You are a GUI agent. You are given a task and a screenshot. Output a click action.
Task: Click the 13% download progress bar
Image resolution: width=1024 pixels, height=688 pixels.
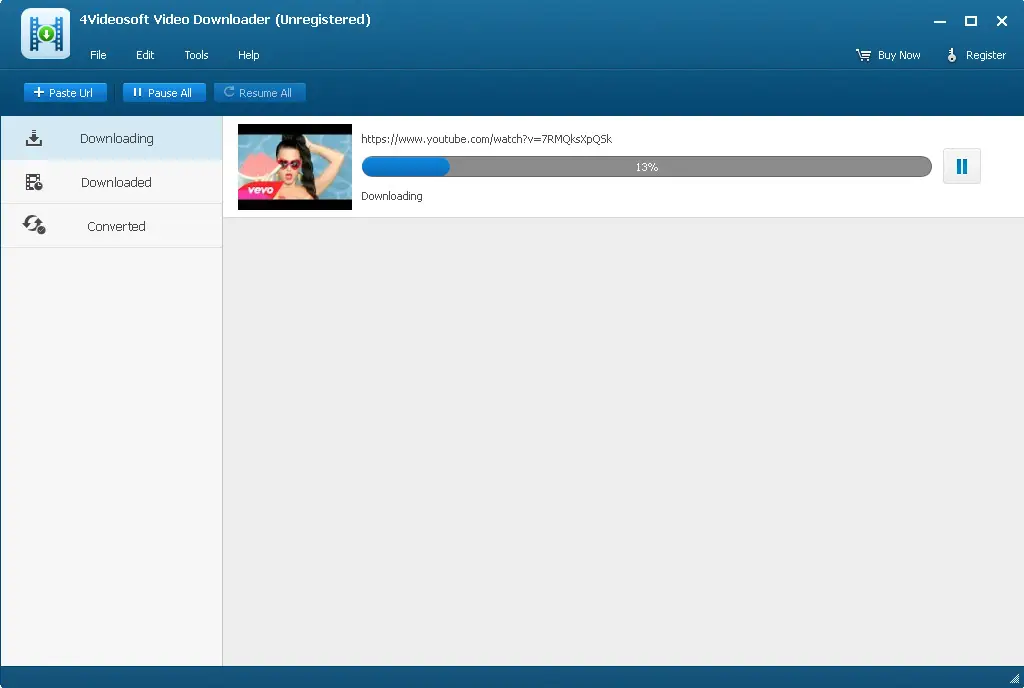(x=647, y=166)
